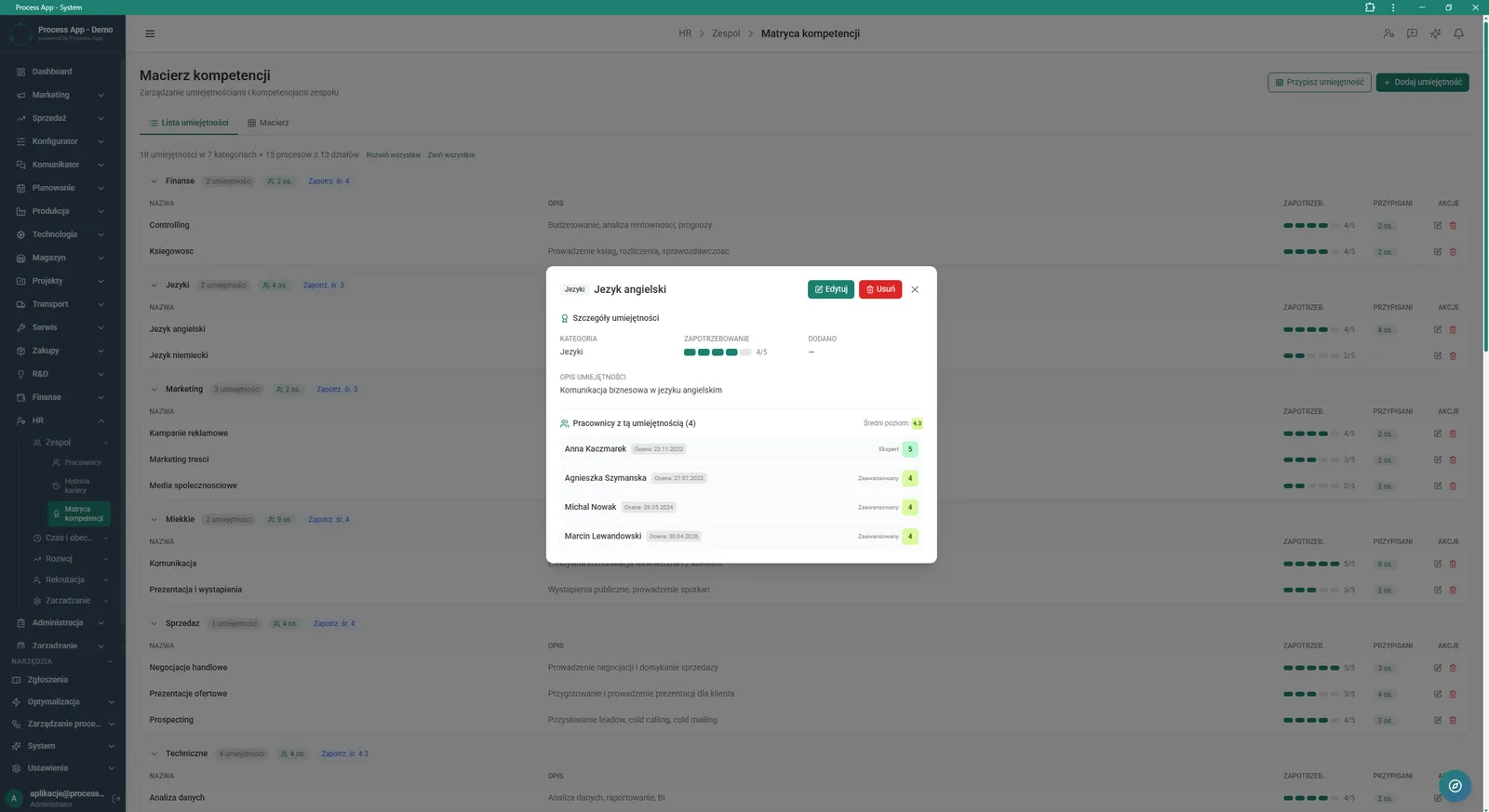Select the Lista umiejętności tab
The image size is (1489, 812).
(x=189, y=123)
